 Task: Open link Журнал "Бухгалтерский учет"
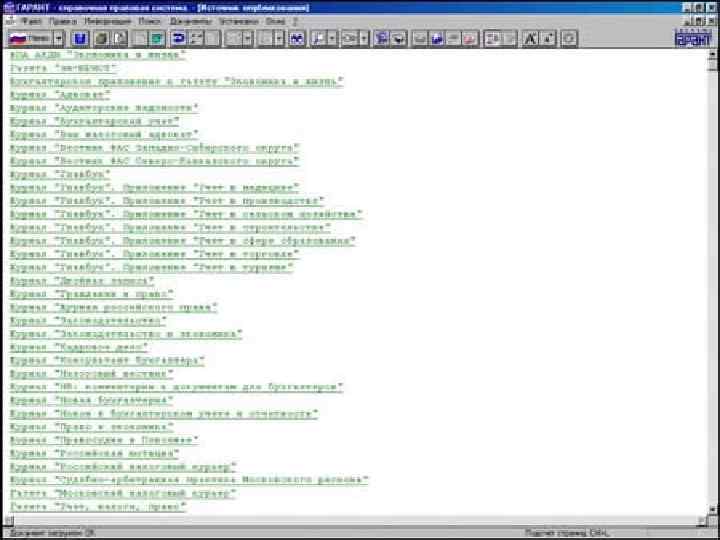coord(95,122)
